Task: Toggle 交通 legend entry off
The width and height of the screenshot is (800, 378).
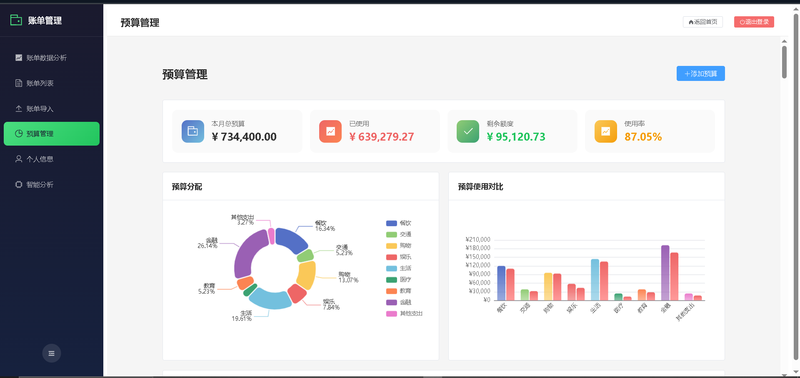Action: (x=399, y=234)
